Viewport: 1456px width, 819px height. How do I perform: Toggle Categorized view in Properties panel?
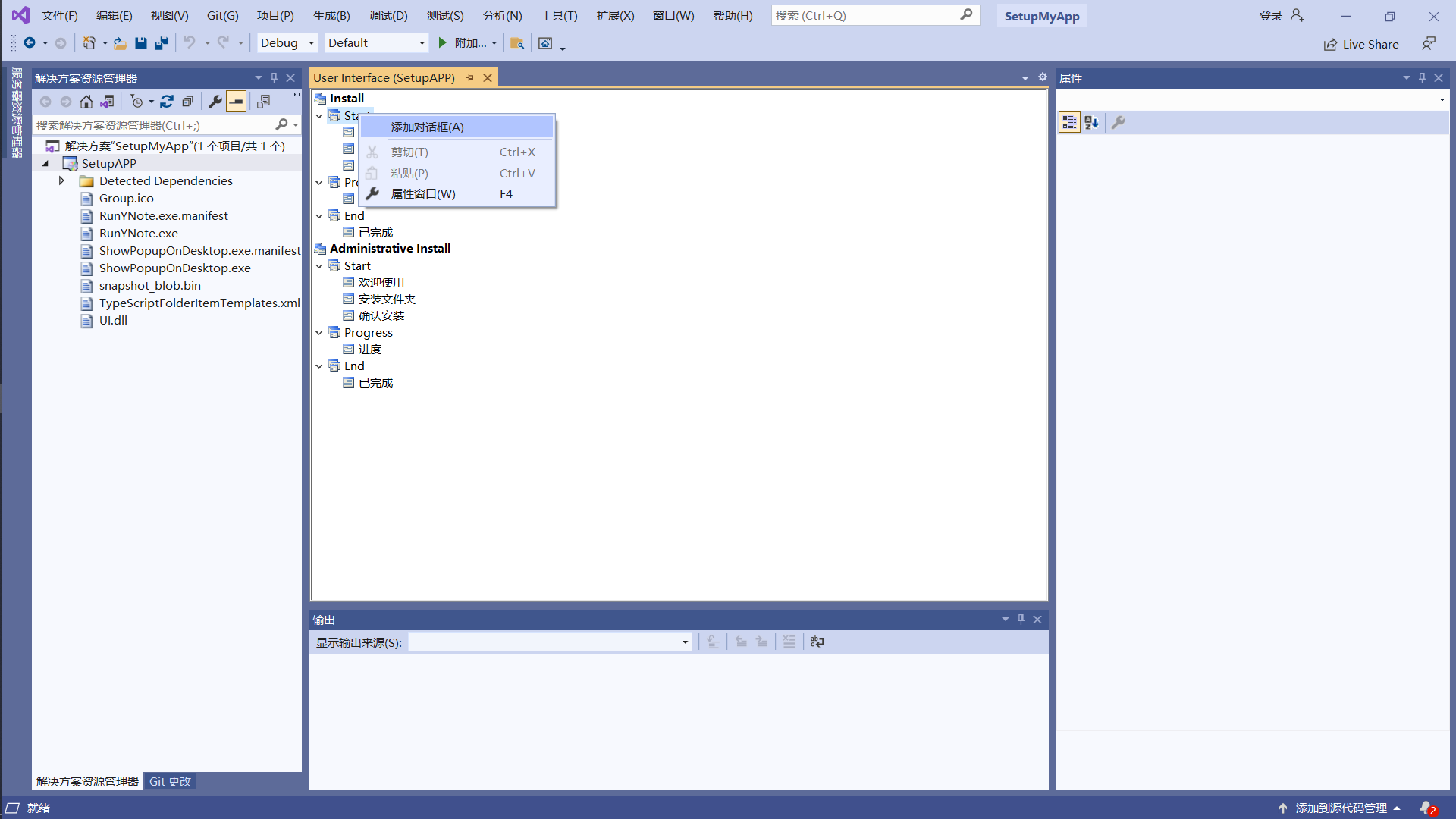[x=1069, y=123]
